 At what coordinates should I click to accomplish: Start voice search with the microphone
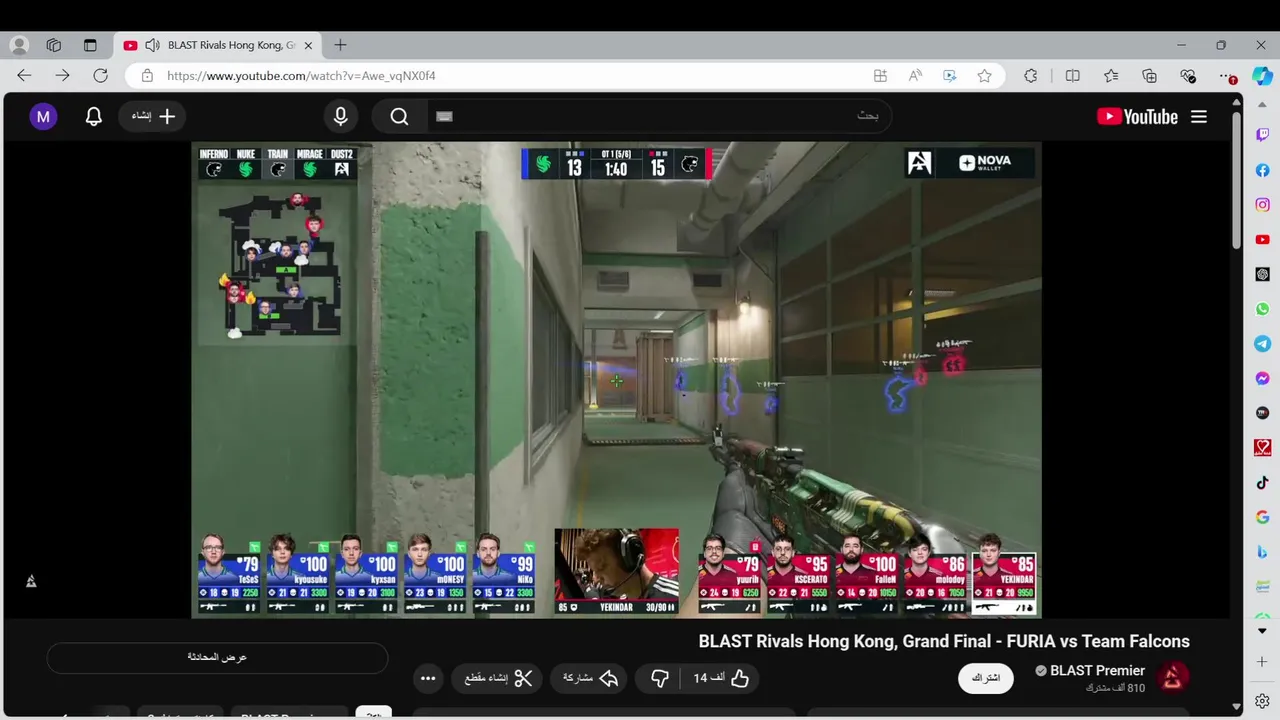tap(341, 117)
